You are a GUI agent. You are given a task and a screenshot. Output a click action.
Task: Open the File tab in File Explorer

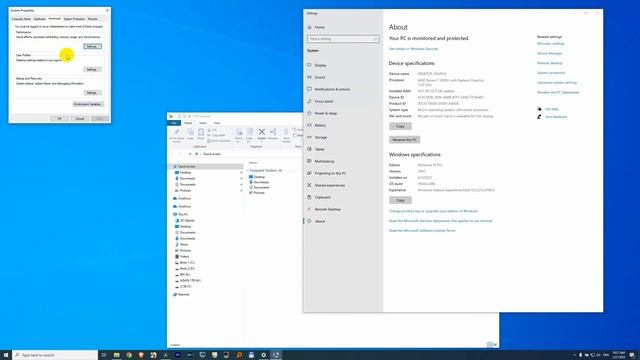pyautogui.click(x=174, y=123)
